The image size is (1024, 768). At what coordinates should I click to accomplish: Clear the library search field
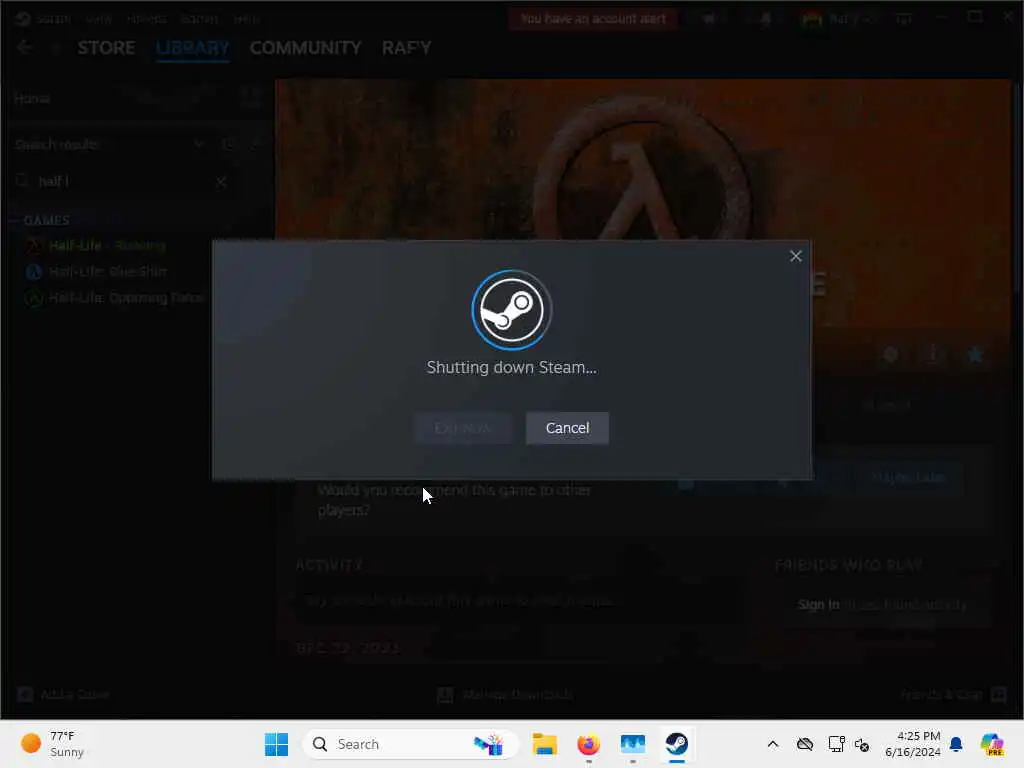[x=221, y=182]
